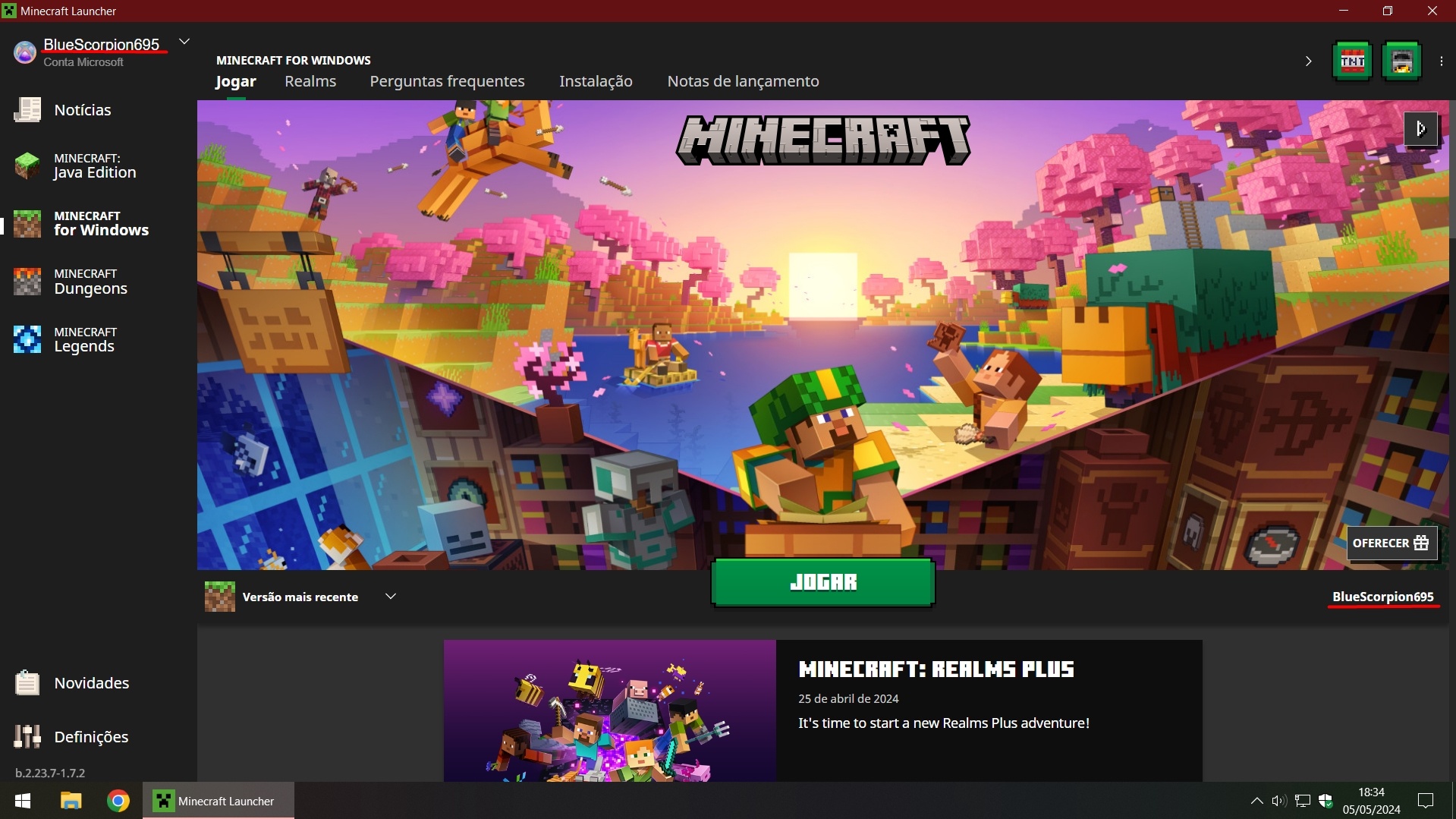Expand the account dropdown chevron
1456x819 pixels.
184,42
